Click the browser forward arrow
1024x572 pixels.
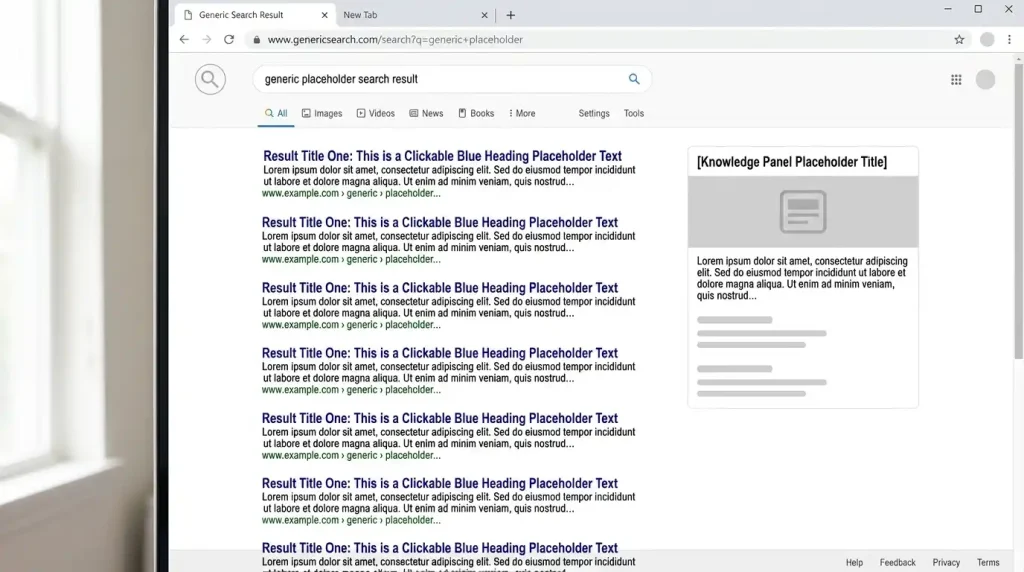point(206,39)
